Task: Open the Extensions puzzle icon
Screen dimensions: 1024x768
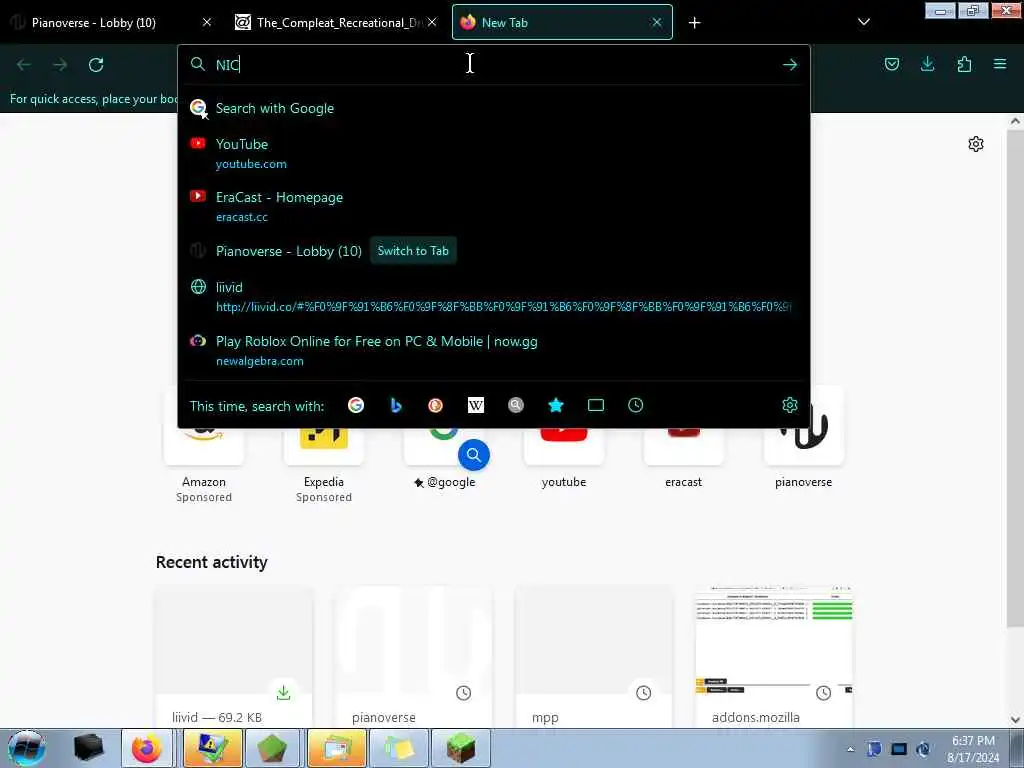Action: click(964, 64)
